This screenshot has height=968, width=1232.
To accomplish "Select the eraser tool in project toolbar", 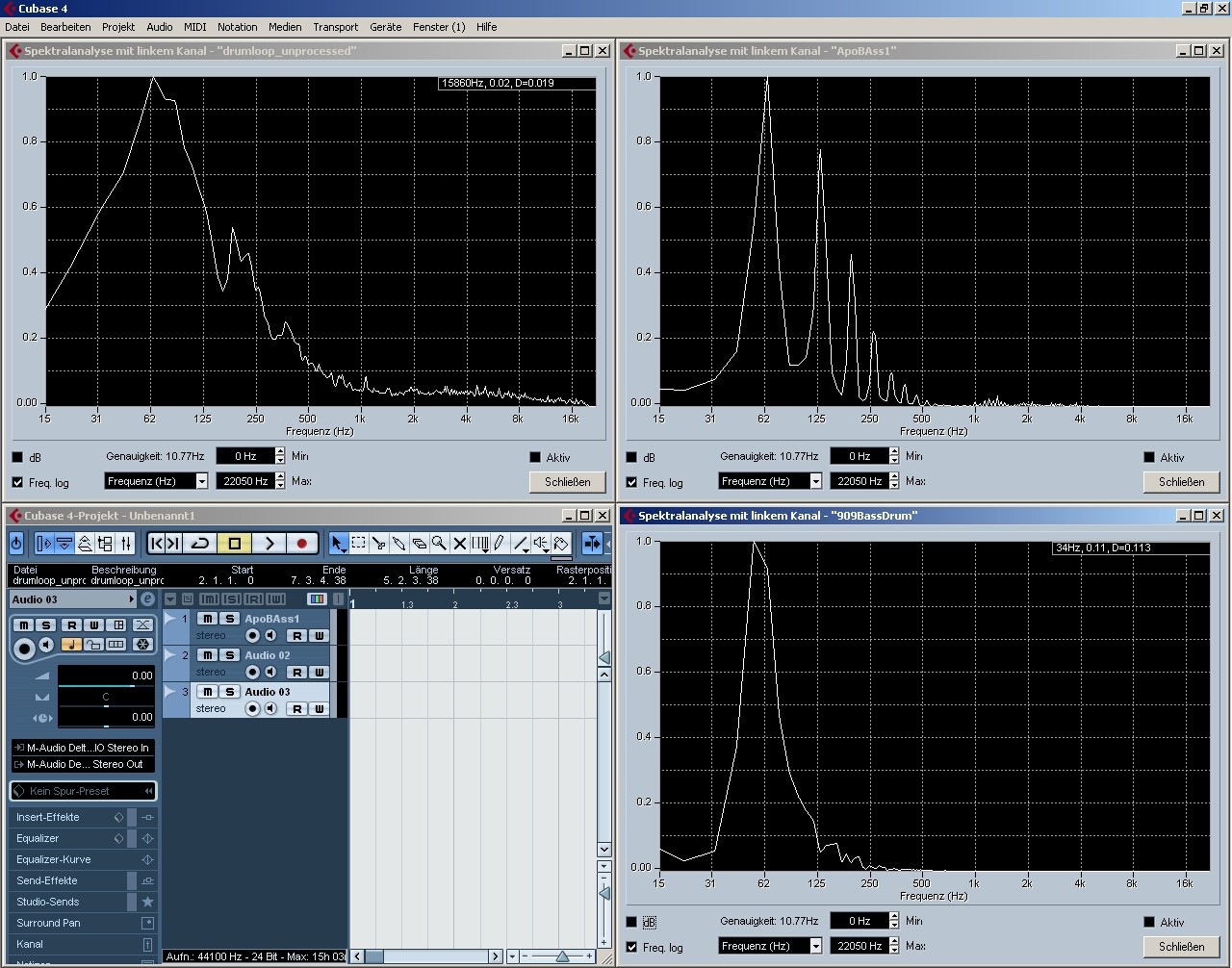I will [x=419, y=544].
